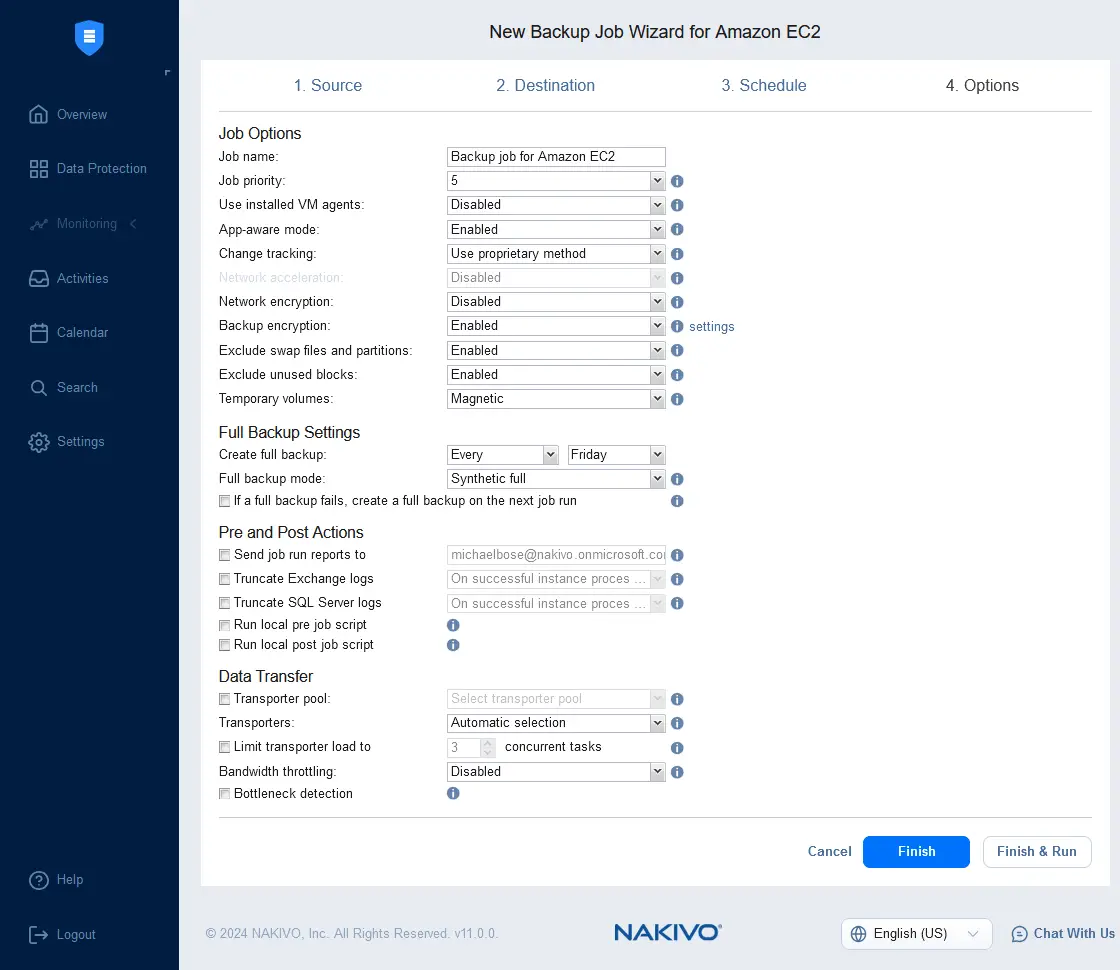
Task: Show info for Change tracking
Action: tap(677, 254)
